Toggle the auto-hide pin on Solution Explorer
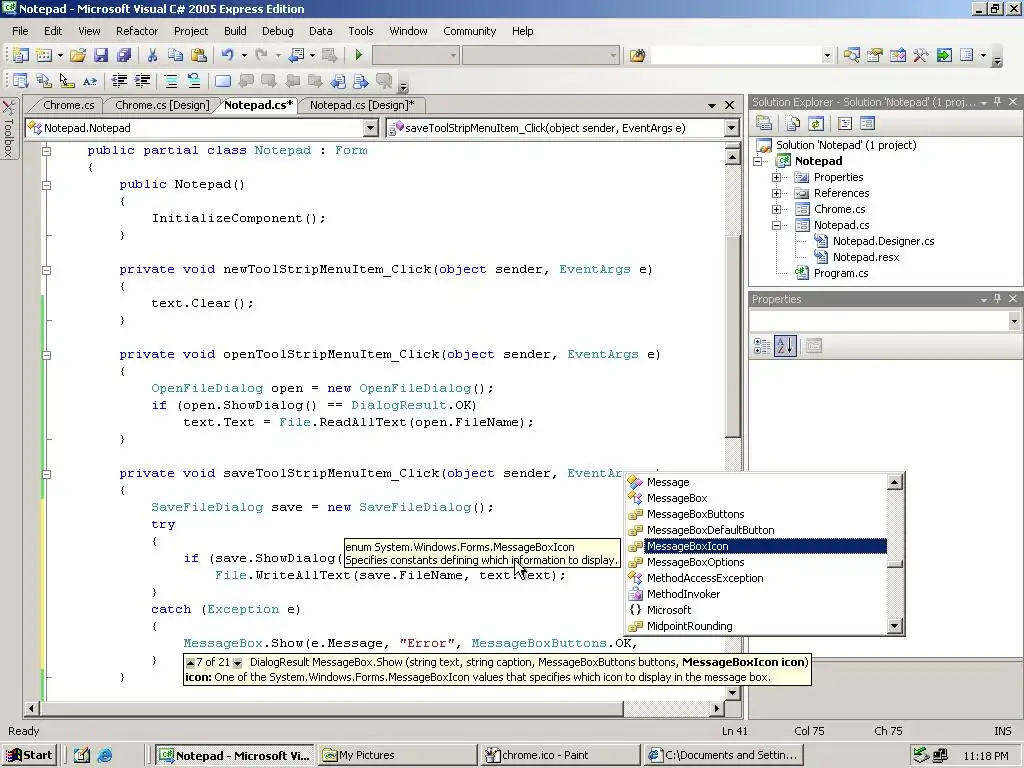This screenshot has height=768, width=1024. coord(997,102)
